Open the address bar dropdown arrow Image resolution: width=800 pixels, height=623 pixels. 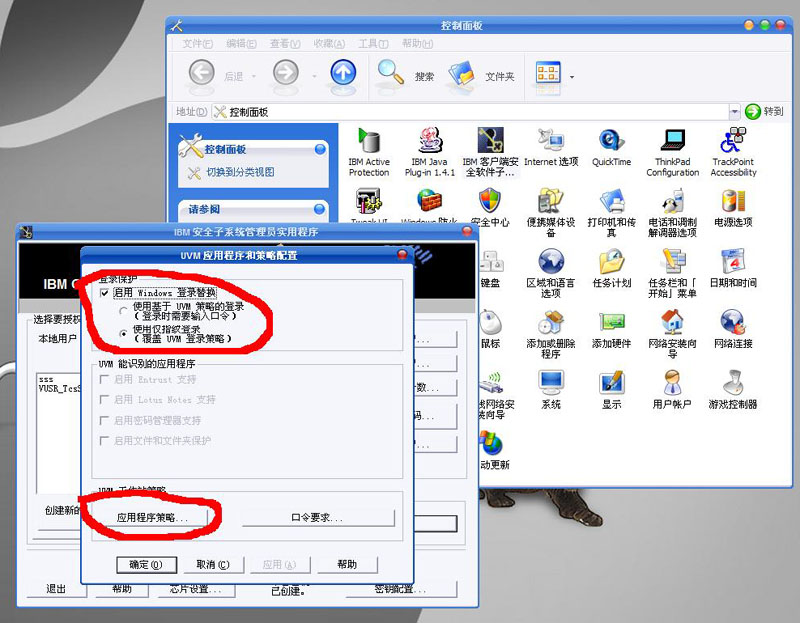click(x=734, y=111)
